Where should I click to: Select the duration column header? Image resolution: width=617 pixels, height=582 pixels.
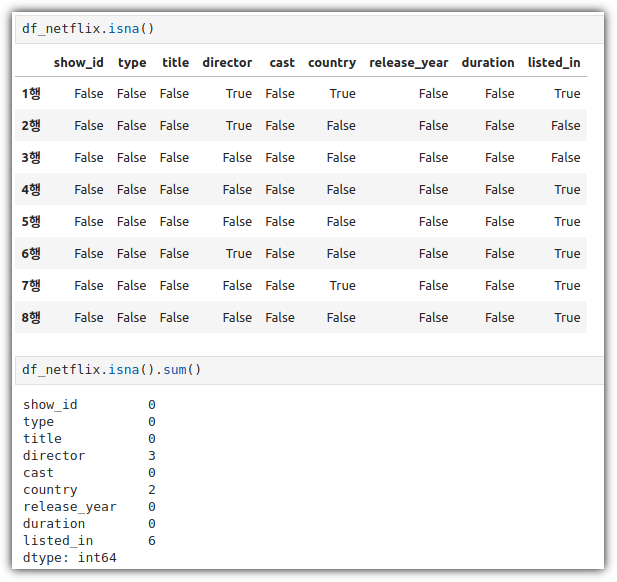pyautogui.click(x=488, y=63)
